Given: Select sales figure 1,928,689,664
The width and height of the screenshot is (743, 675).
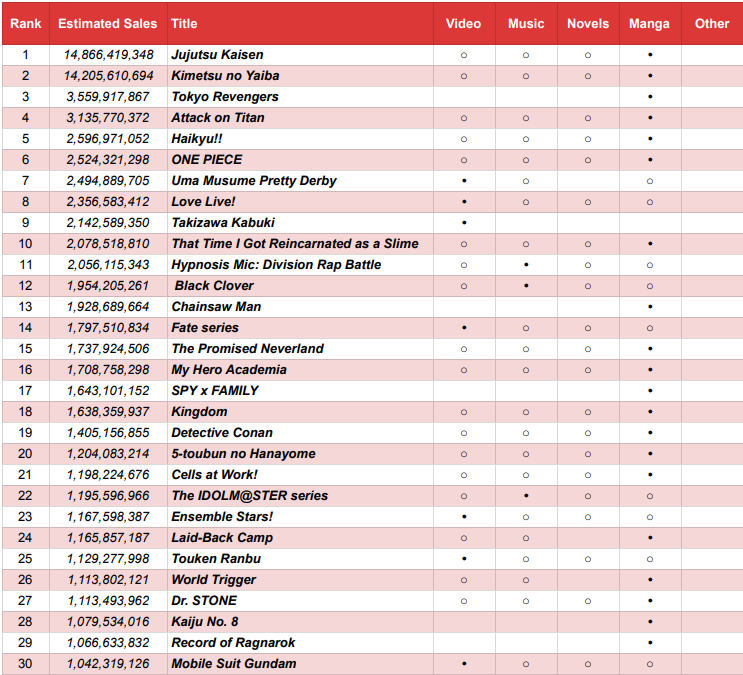Looking at the screenshot, I should point(108,307).
